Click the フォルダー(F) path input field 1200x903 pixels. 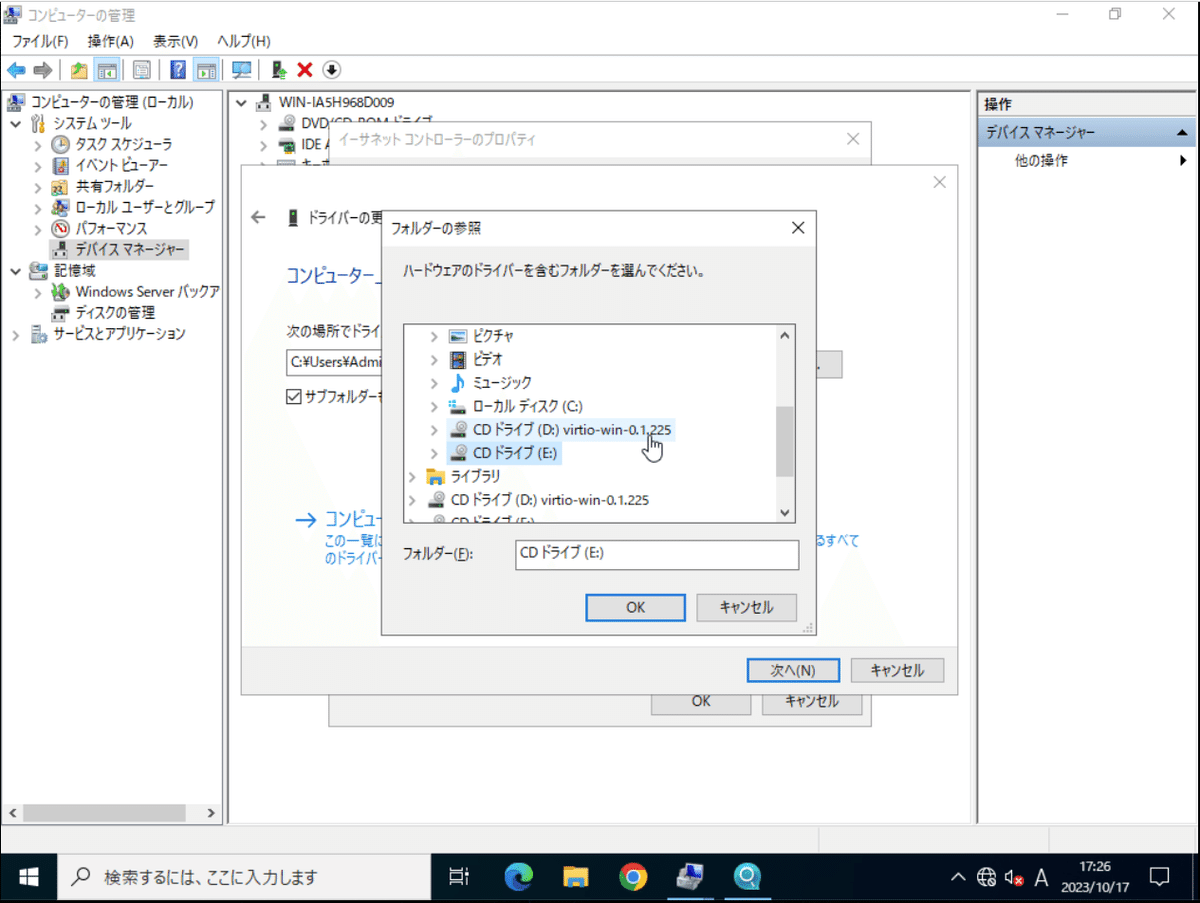click(x=657, y=554)
